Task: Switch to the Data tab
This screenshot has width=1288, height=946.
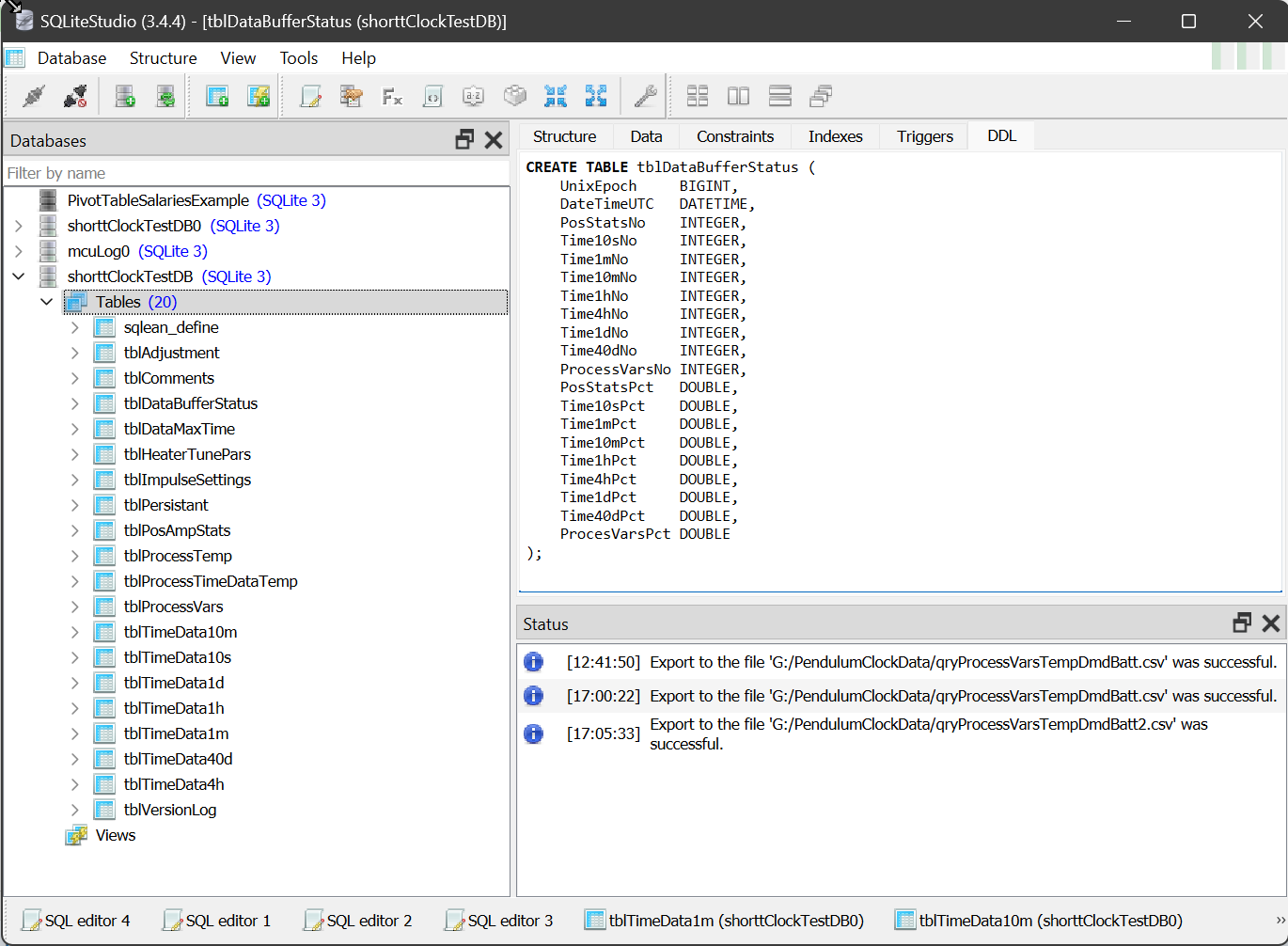Action: pyautogui.click(x=646, y=136)
